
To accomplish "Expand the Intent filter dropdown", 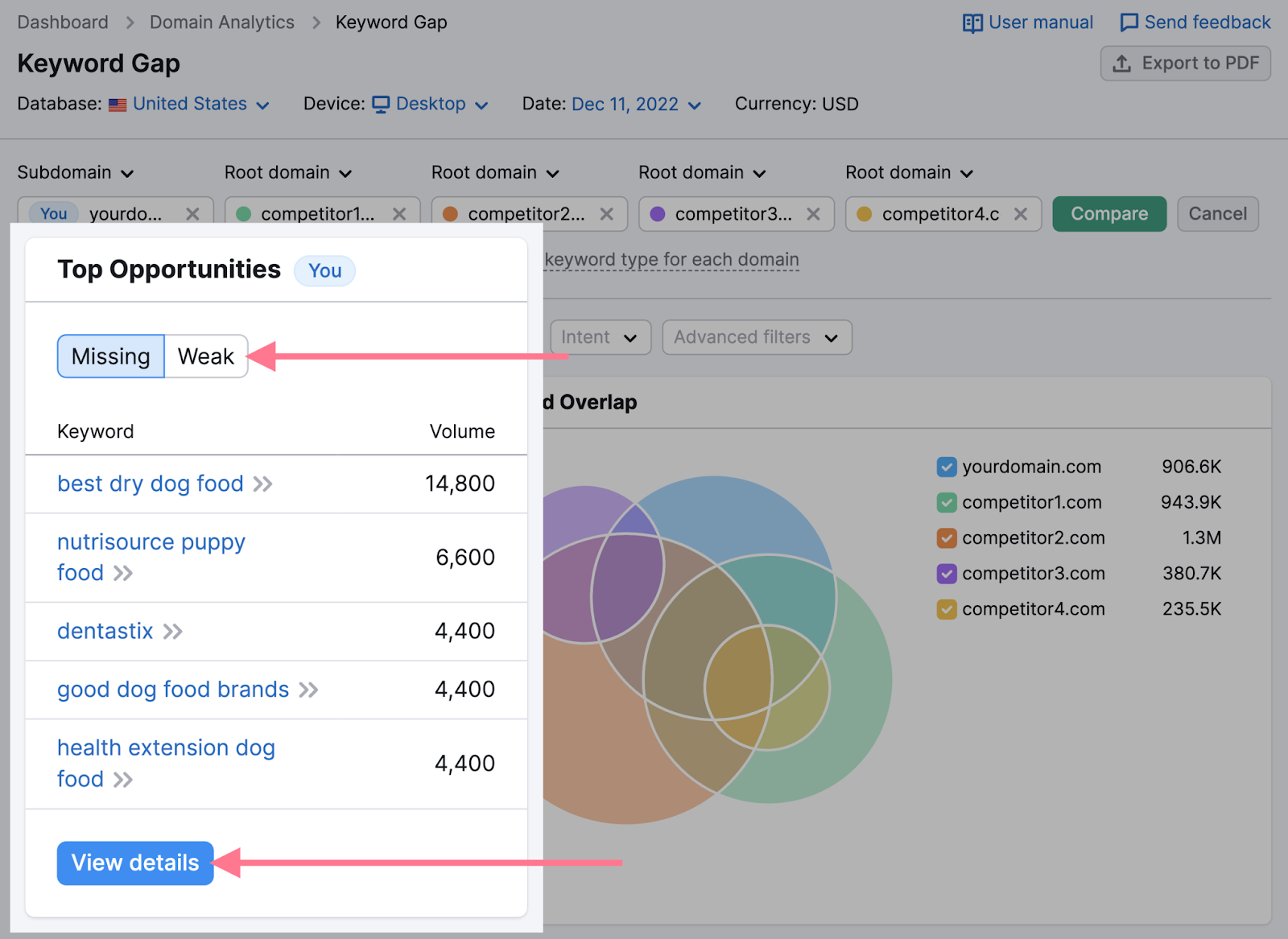I will pos(601,337).
